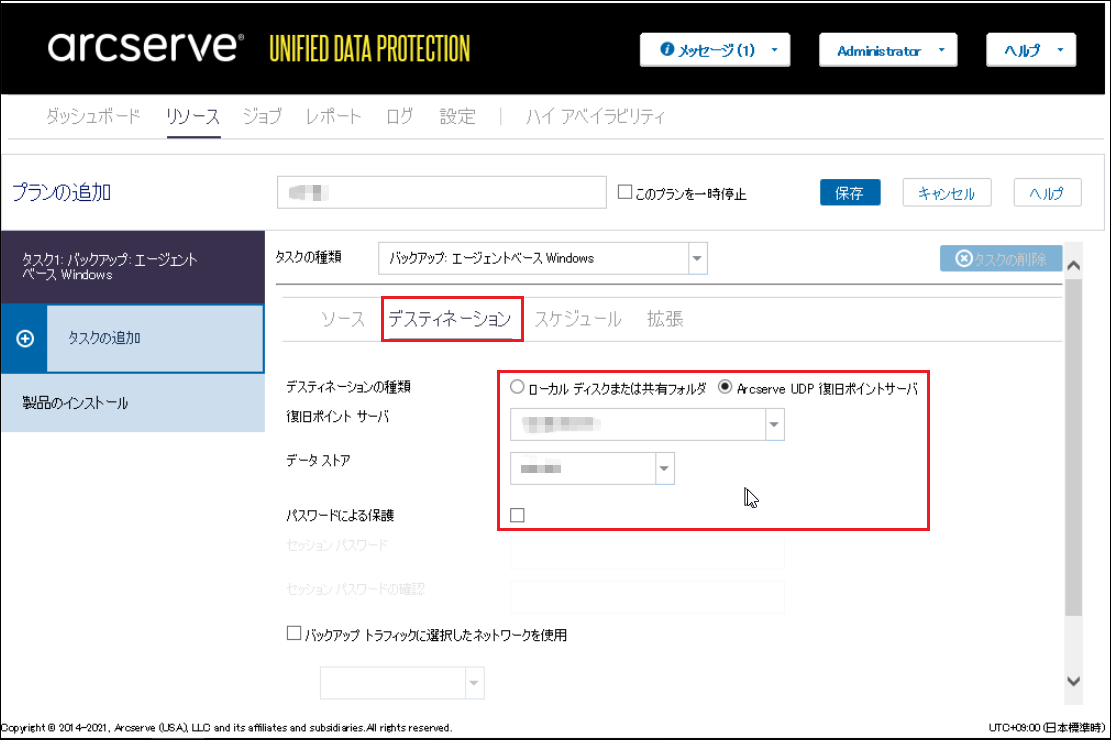The width and height of the screenshot is (1111, 740).
Task: Check バックアップ トラフィックに選択したネットワークを使用
Action: (x=293, y=633)
